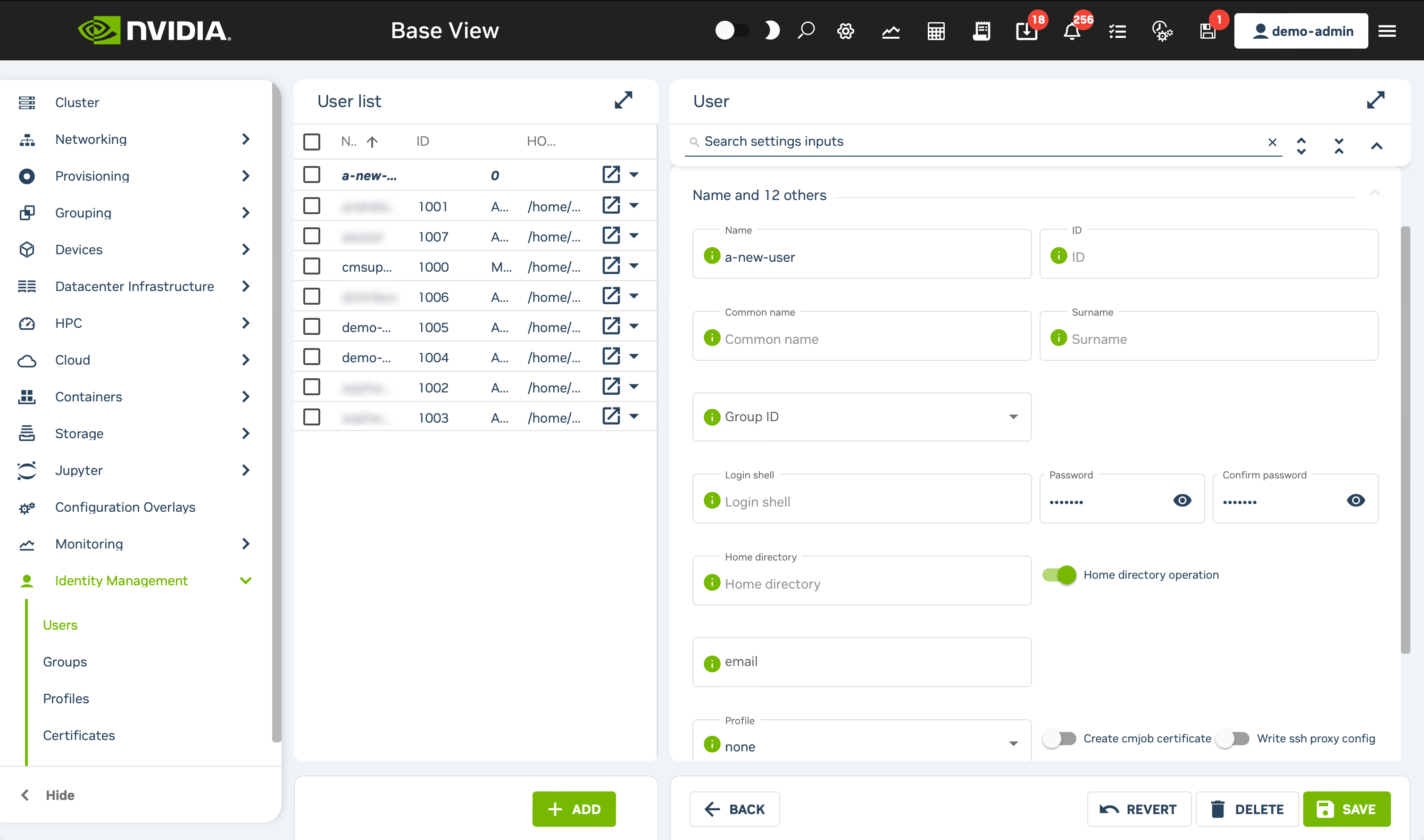Click the Common name input field
Viewport: 1424px width, 840px height.
(x=862, y=336)
